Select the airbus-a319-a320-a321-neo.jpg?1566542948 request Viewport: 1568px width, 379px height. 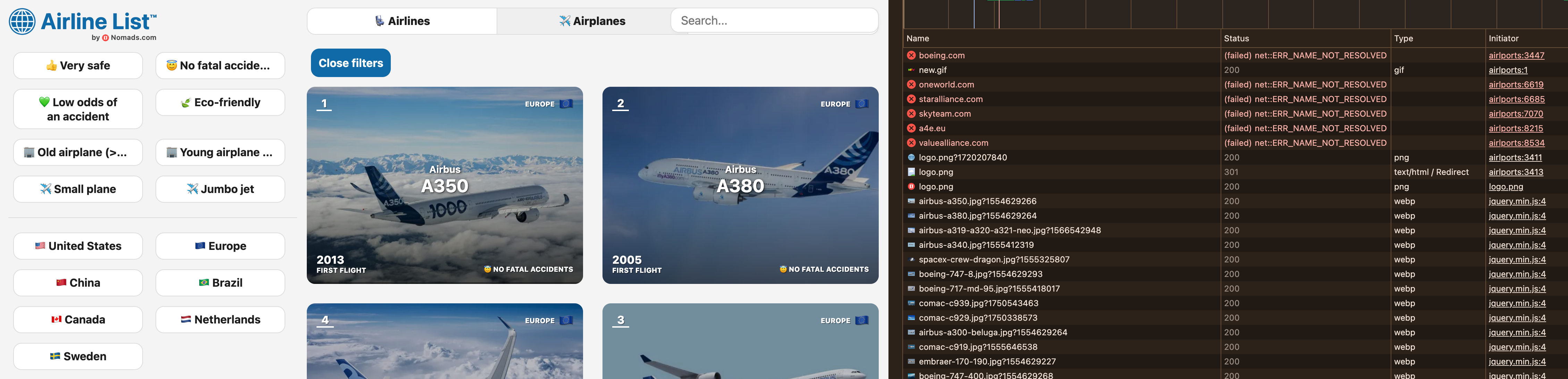[x=1010, y=230]
